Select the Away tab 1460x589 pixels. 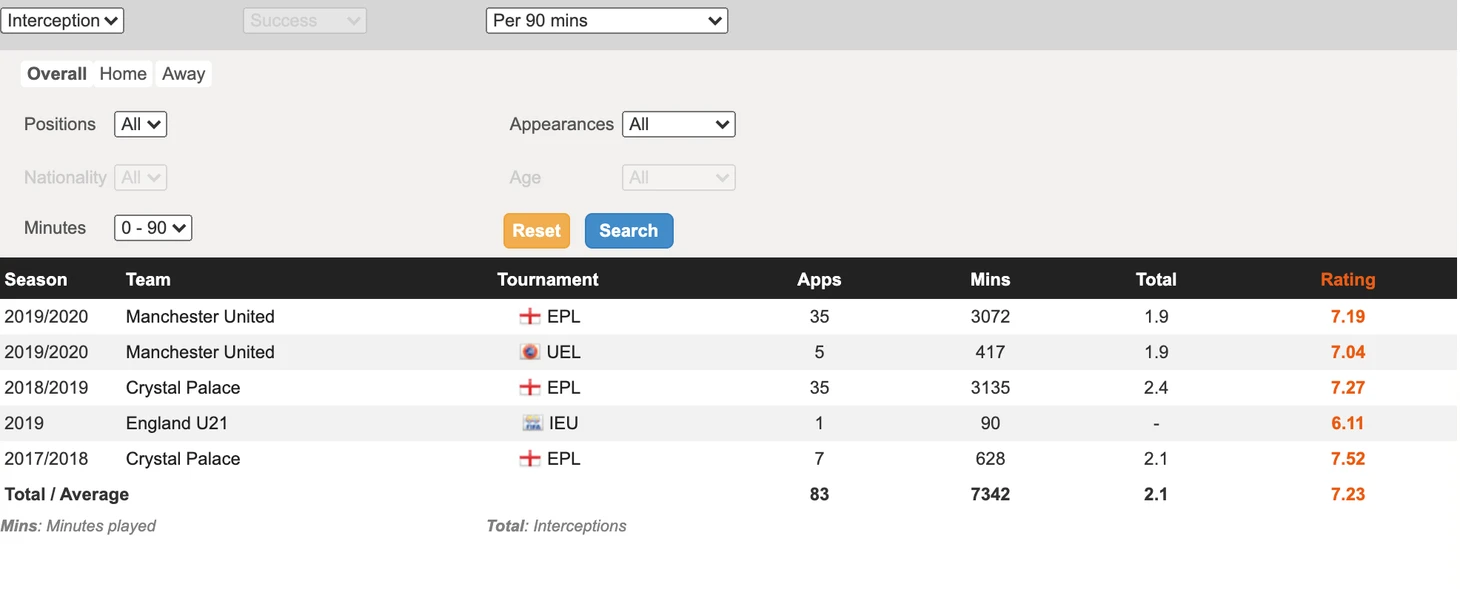[x=183, y=74]
